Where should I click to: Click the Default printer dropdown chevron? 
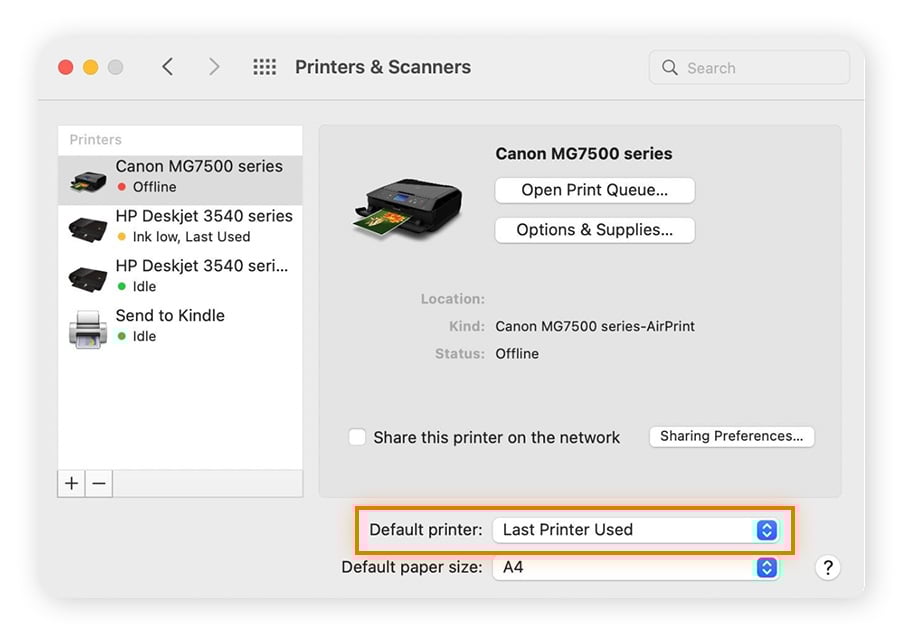coord(766,530)
